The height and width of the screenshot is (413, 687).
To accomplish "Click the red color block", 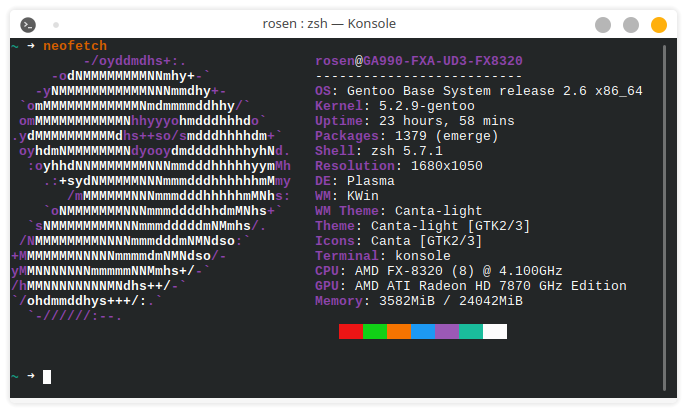I will point(351,332).
